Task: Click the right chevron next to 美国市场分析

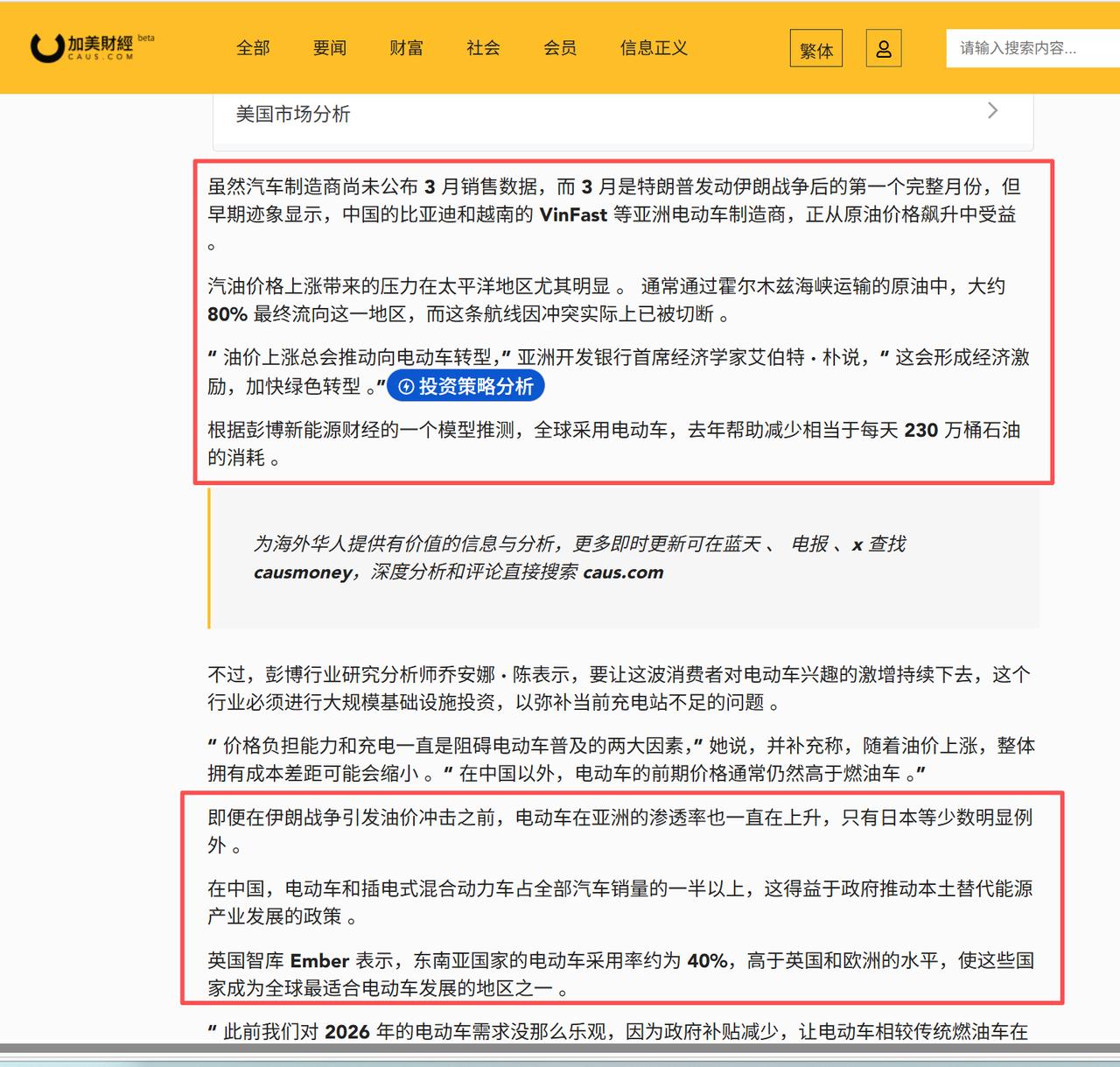Action: (x=992, y=110)
